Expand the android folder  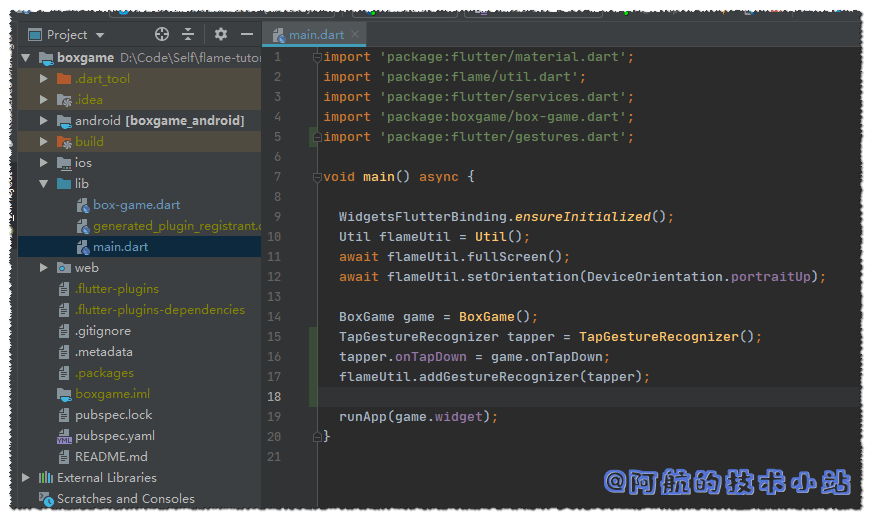(44, 121)
